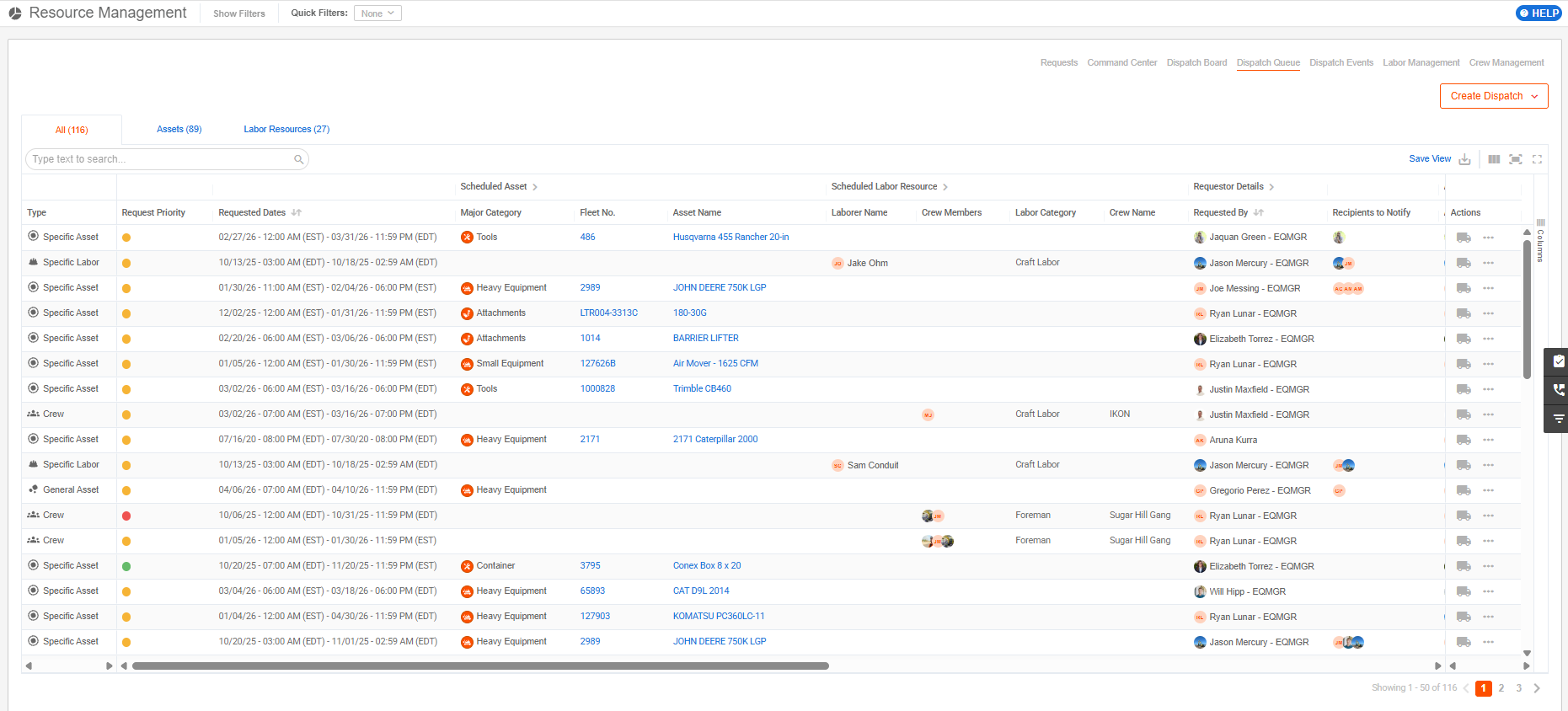1568x711 pixels.
Task: Click the vertical scrollbar down arrow
Action: pyautogui.click(x=1527, y=654)
